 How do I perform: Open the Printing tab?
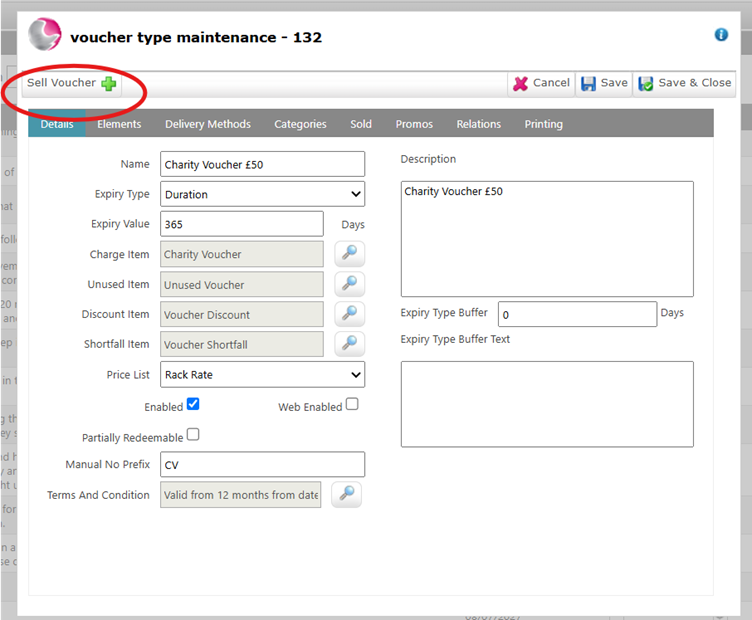click(543, 124)
